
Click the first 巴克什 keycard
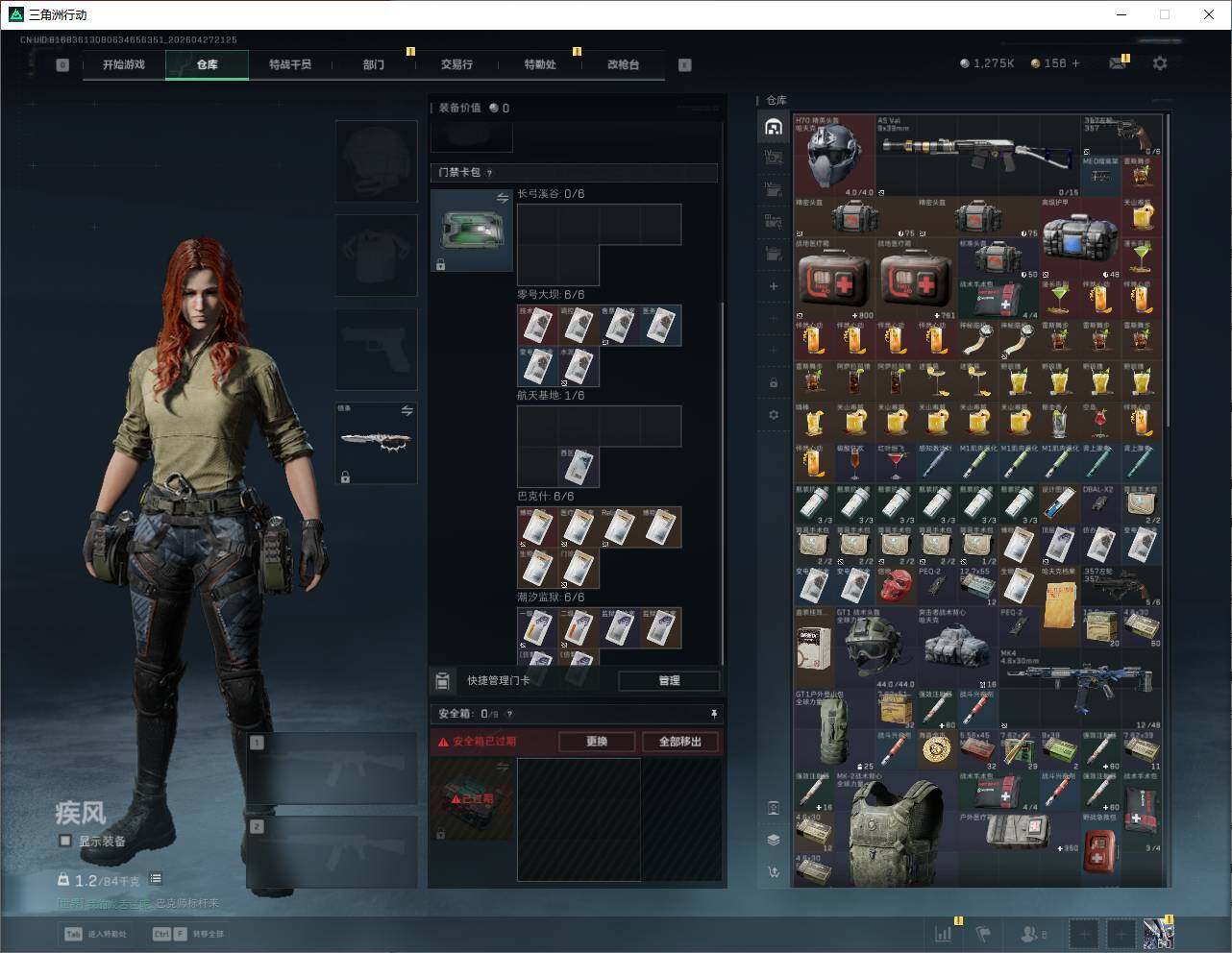point(538,527)
